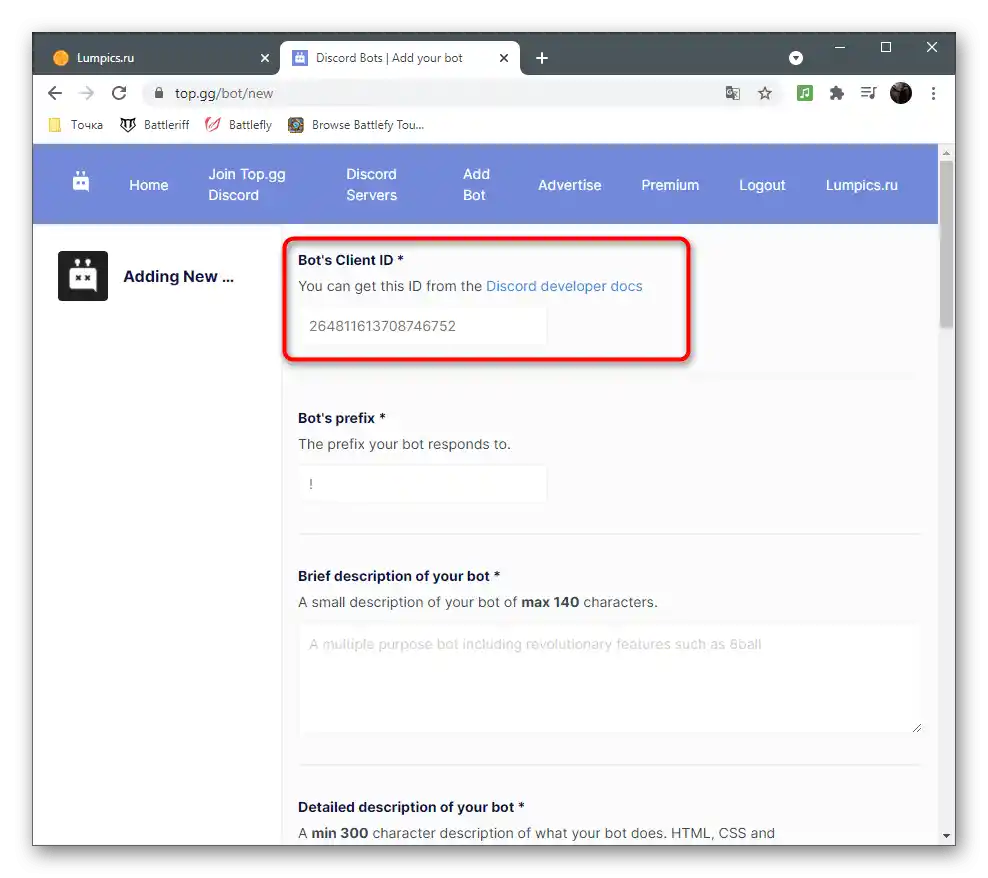The width and height of the screenshot is (988, 878).
Task: Click the Bot's prefix * label
Action: (x=342, y=418)
